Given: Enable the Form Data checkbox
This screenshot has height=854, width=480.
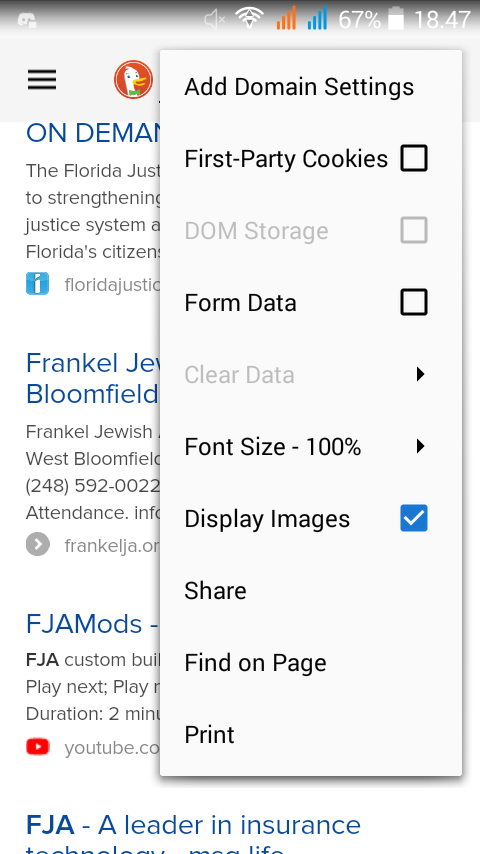Looking at the screenshot, I should [x=414, y=302].
